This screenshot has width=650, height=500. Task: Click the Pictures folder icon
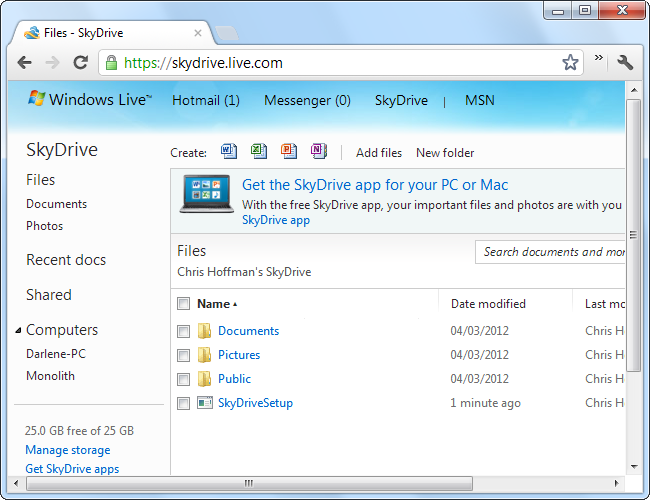(204, 355)
